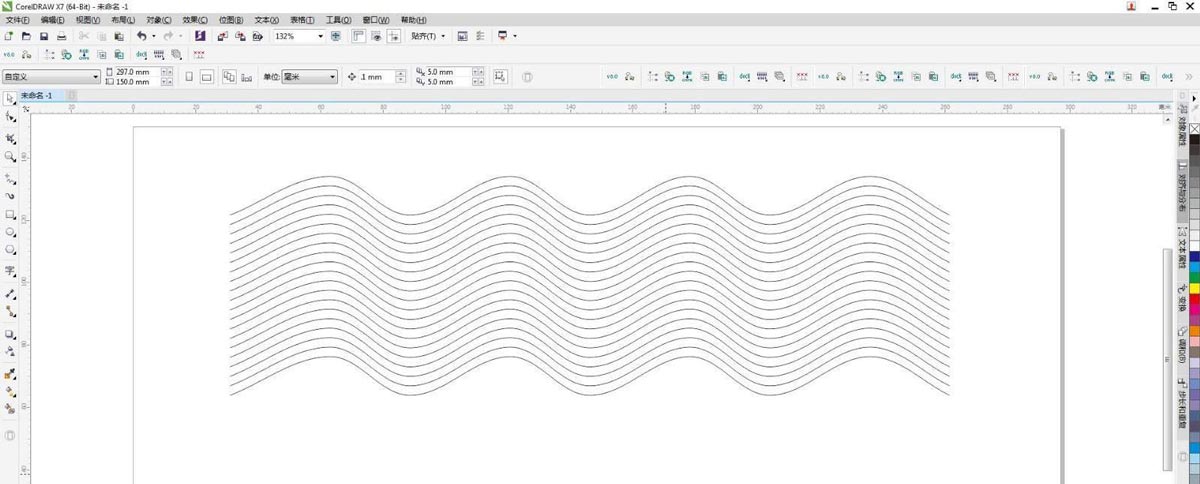Click the Print icon in the toolbar

(61, 36)
